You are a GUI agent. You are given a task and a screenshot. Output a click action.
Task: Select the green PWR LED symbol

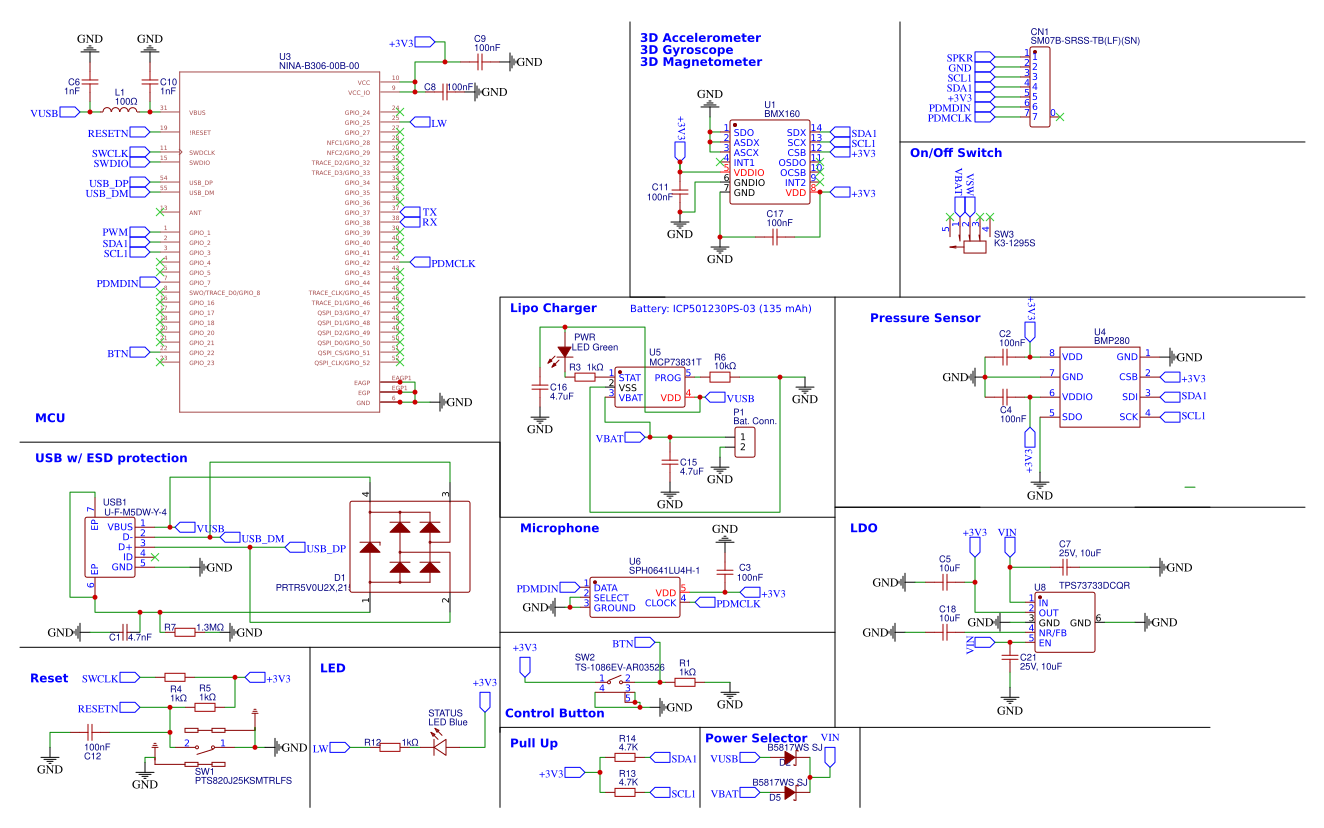pos(565,352)
